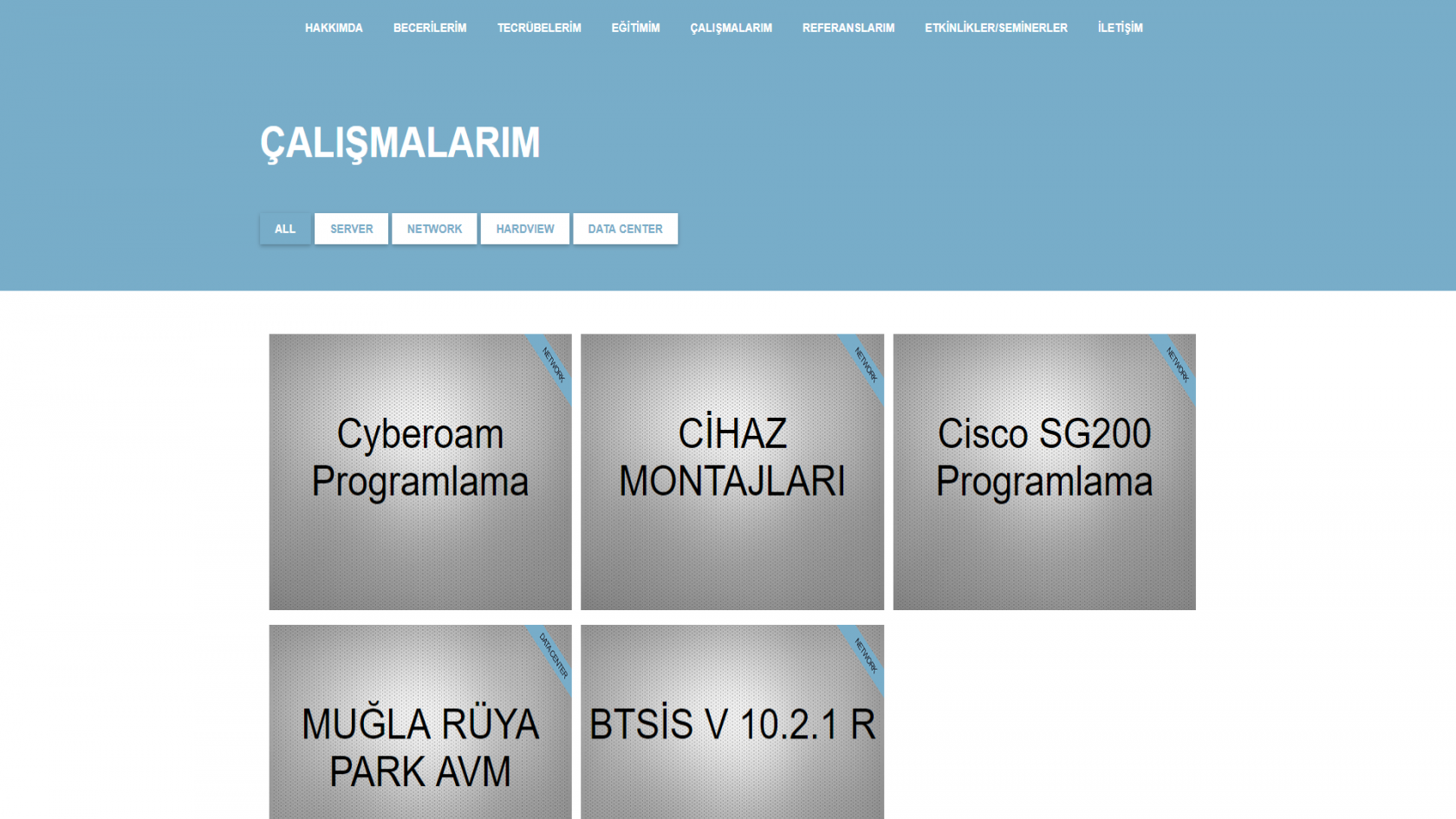Viewport: 1456px width, 819px height.
Task: View the CİHAZ MONTAJLARI project tile
Action: 732,471
